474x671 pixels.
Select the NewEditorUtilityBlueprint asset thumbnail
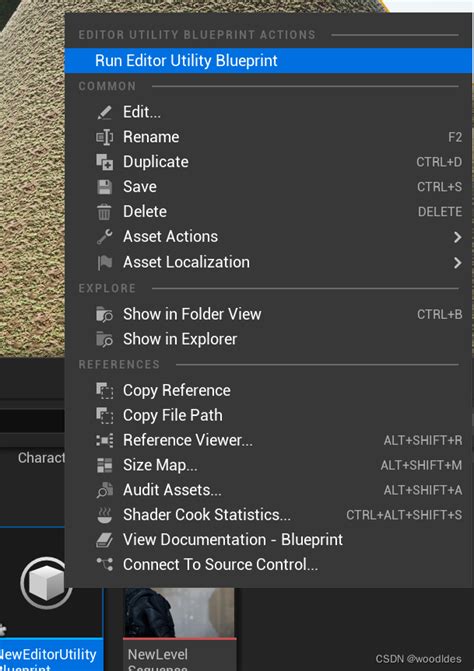(50, 599)
